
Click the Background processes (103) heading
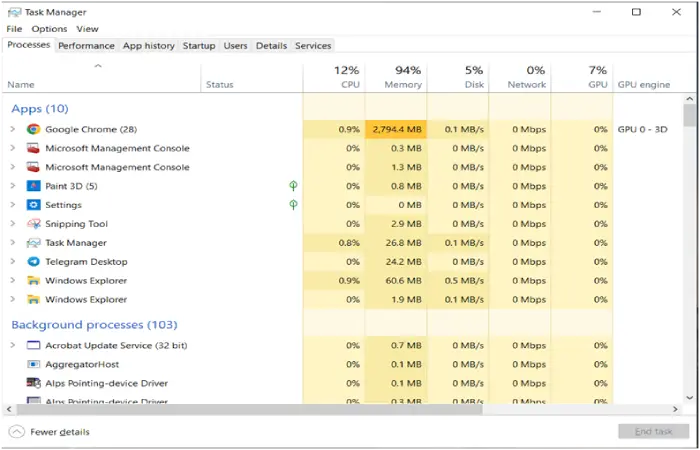coord(94,325)
